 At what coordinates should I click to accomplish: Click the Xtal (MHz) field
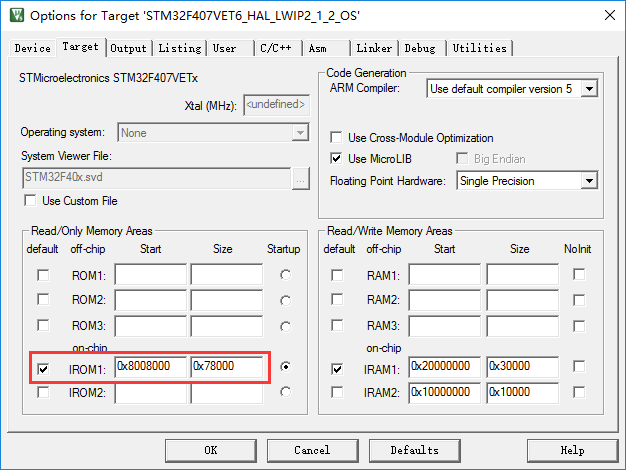[276, 105]
